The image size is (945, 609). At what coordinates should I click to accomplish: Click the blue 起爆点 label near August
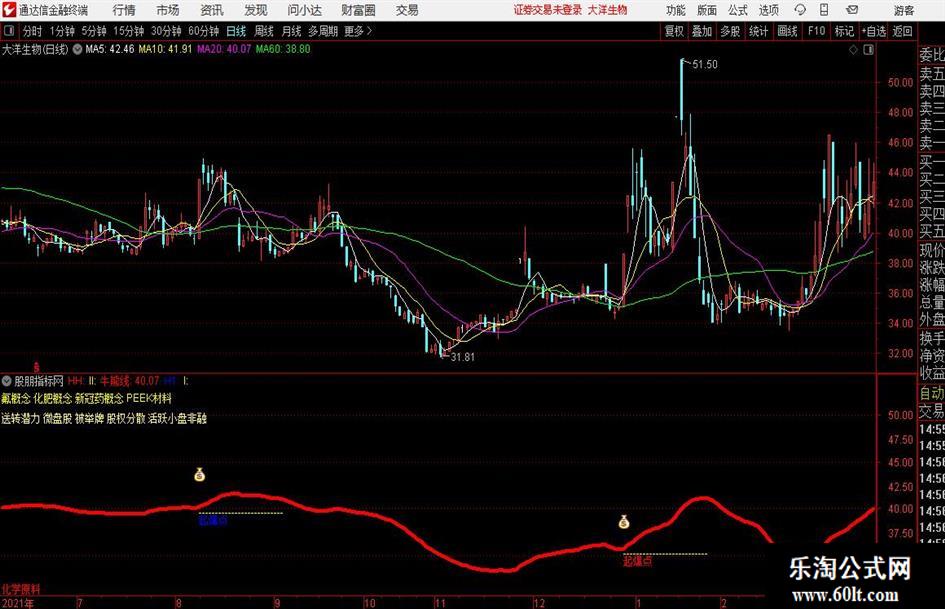(213, 520)
